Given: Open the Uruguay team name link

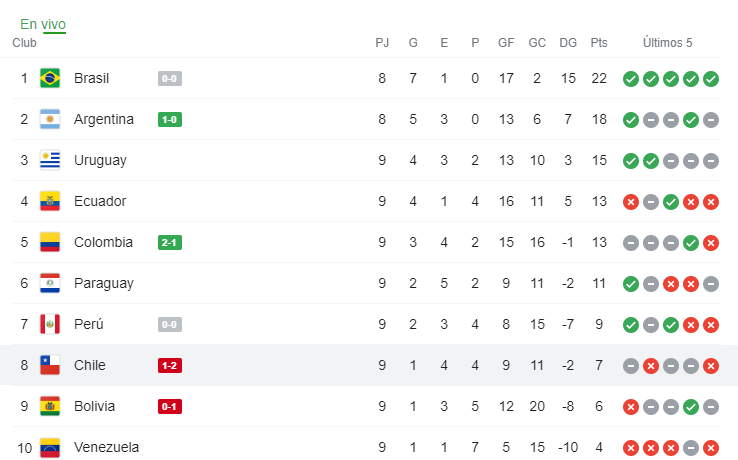Looking at the screenshot, I should [x=100, y=160].
